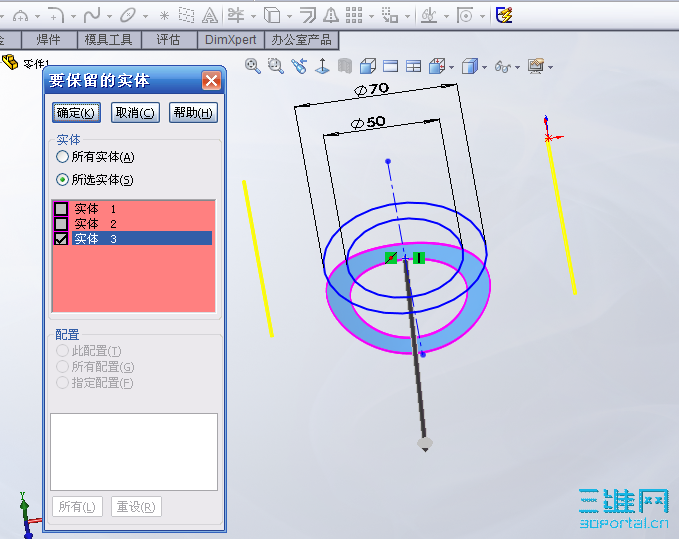Viewport: 679px width, 539px height.
Task: Click the empty configuration list box
Action: (134, 452)
